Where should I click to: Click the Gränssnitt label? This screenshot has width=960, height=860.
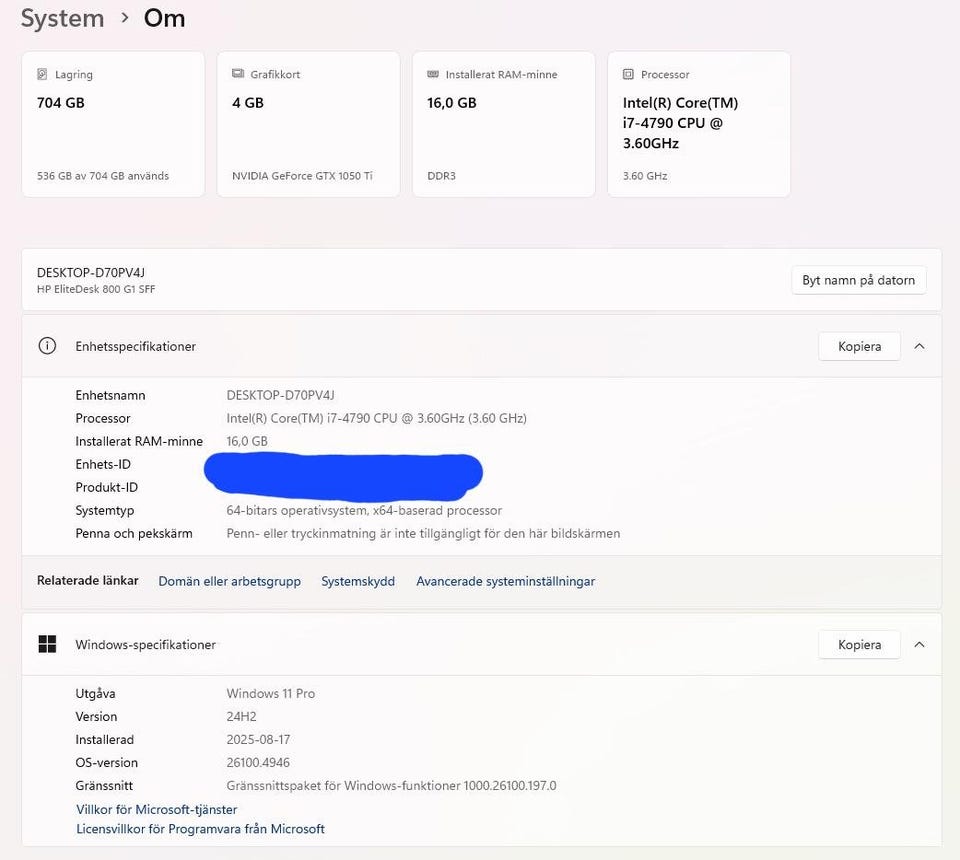point(104,785)
